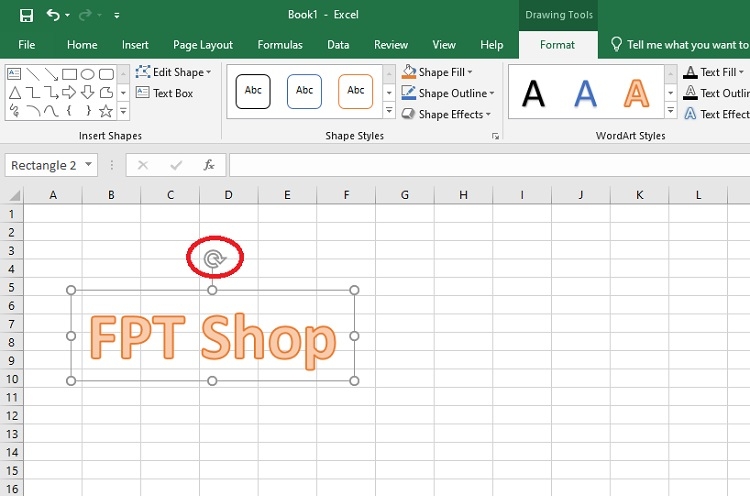Viewport: 750px width, 496px height.
Task: Apply the black fill WordArt style
Action: coord(533,93)
